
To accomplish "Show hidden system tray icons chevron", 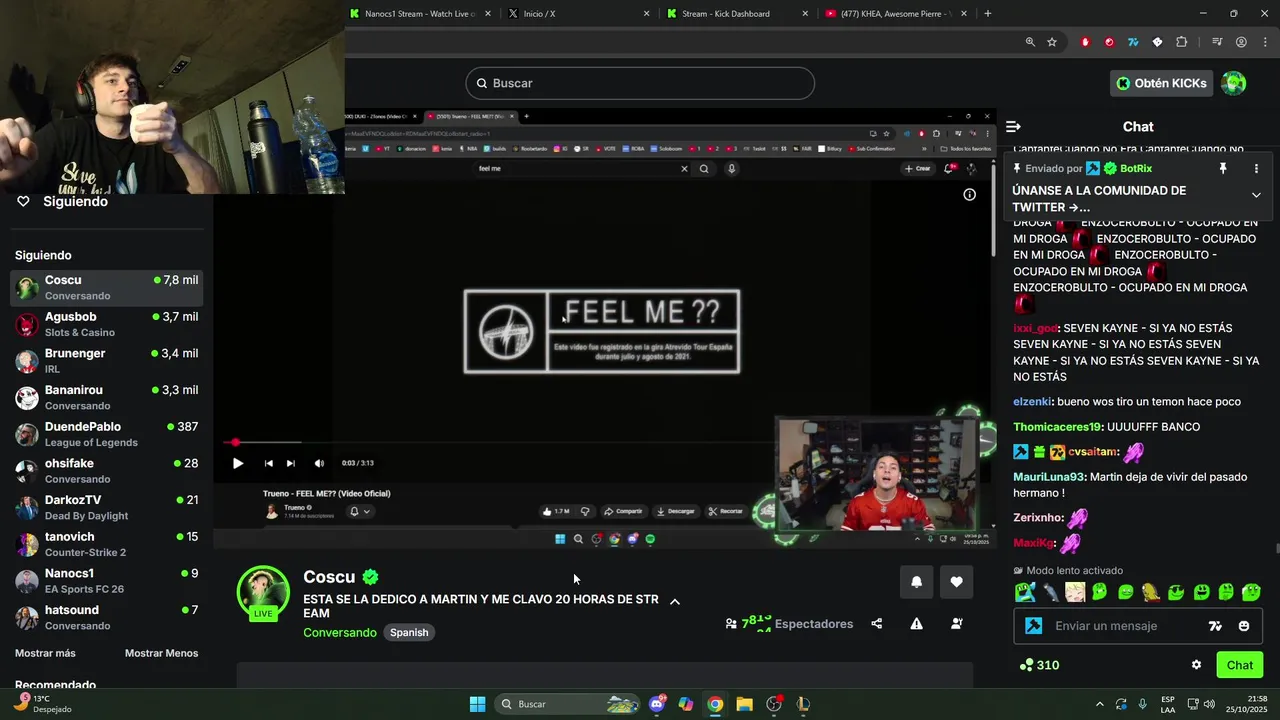I will point(1100,704).
